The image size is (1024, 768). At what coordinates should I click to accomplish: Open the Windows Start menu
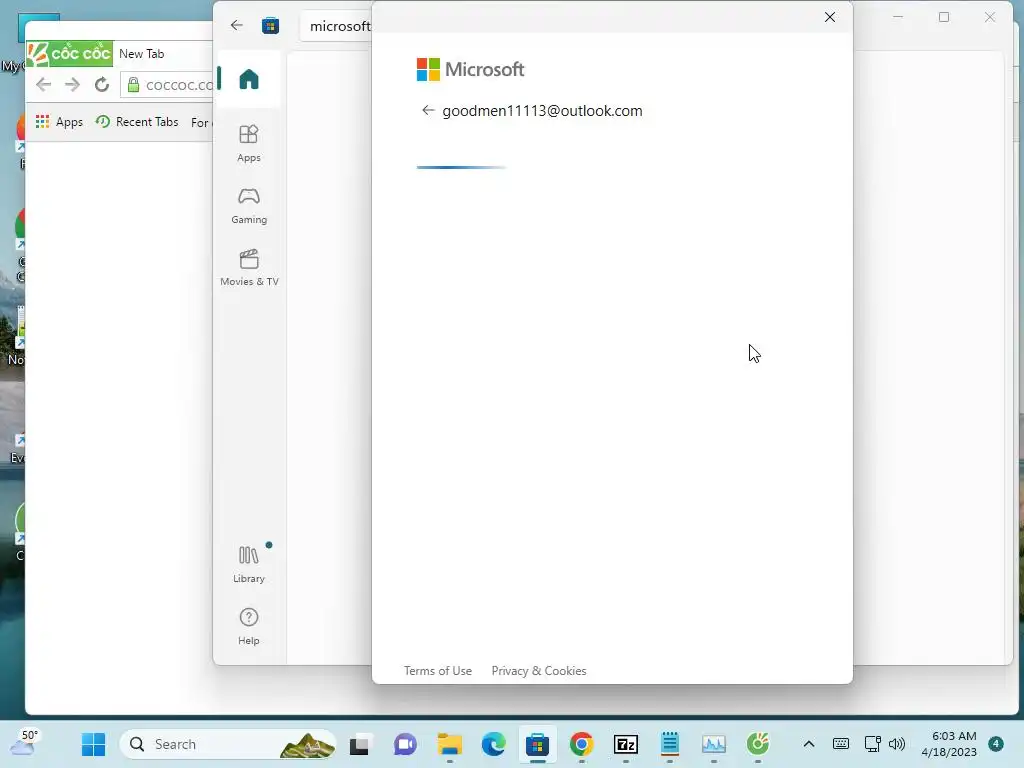coord(93,744)
